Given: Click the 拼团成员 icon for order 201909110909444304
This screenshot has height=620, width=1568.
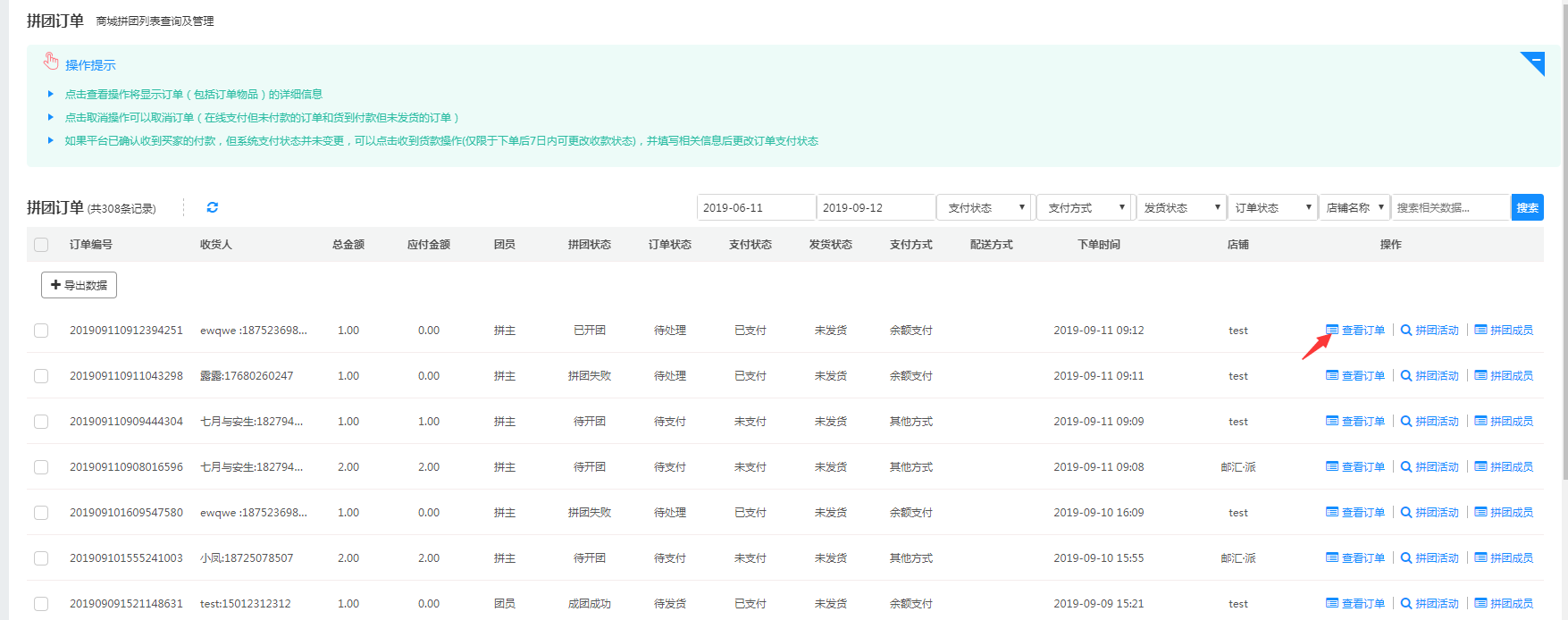Looking at the screenshot, I should pos(1480,422).
